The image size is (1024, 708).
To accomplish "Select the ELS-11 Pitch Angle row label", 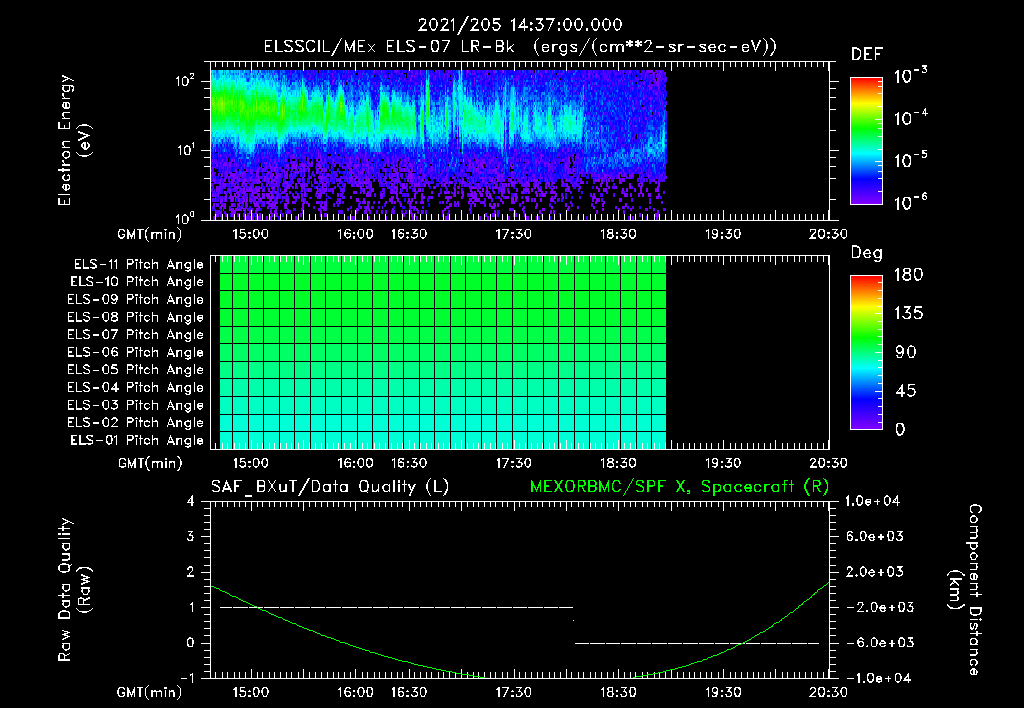I will point(138,265).
